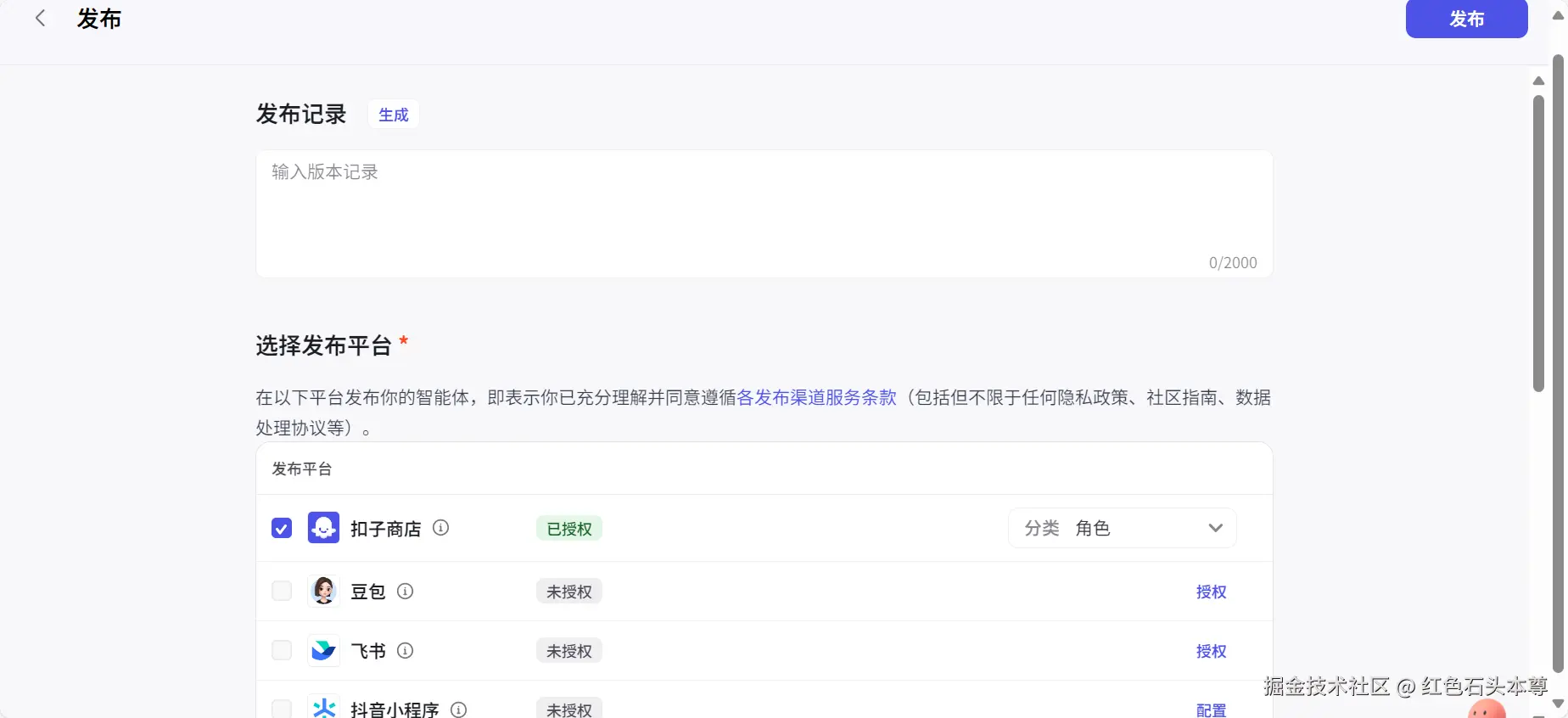Uncheck the 扣子商店 checkbox
1568x718 pixels.
click(282, 528)
